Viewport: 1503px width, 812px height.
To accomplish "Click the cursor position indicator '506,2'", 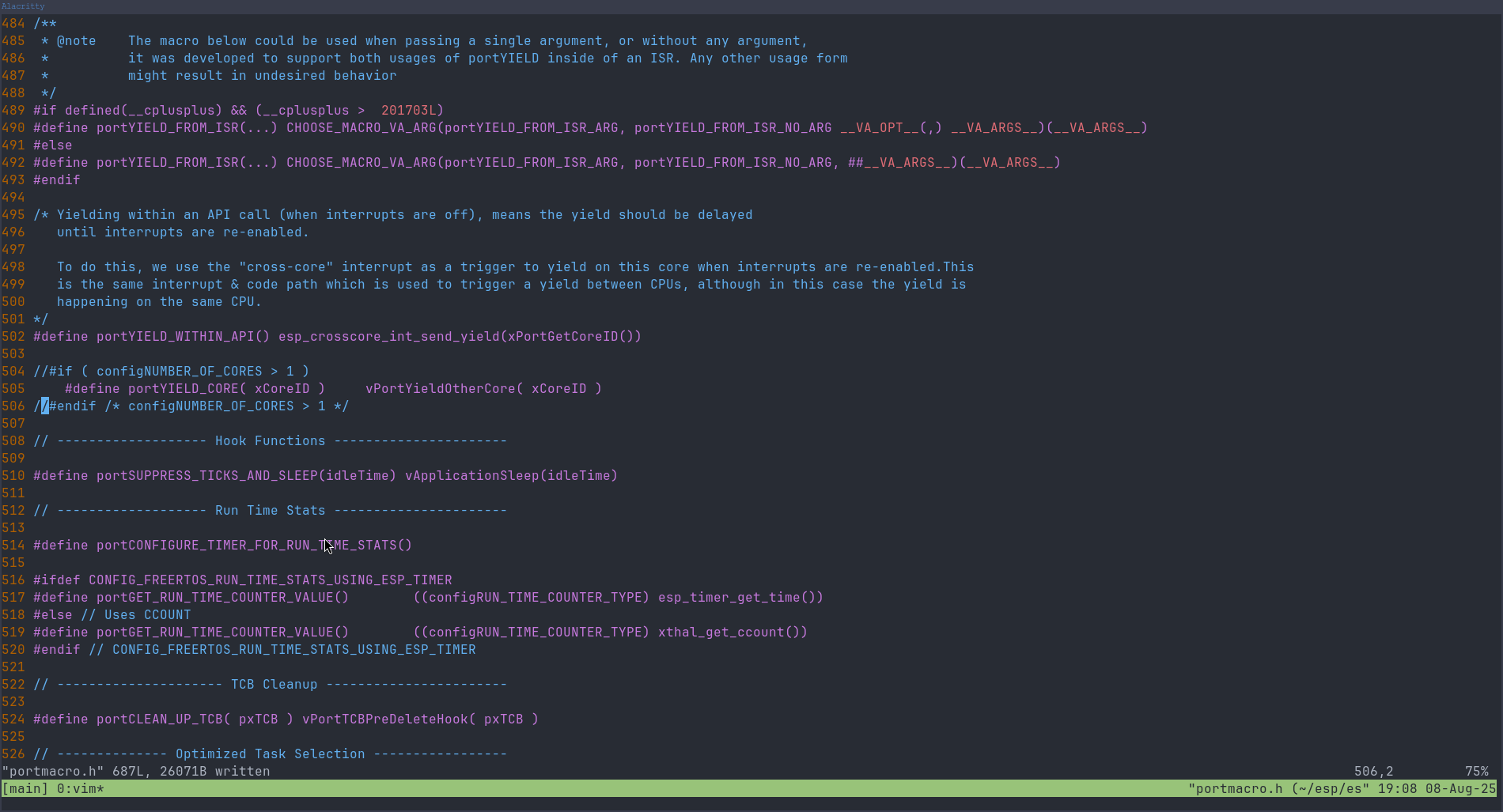I will pyautogui.click(x=1373, y=771).
